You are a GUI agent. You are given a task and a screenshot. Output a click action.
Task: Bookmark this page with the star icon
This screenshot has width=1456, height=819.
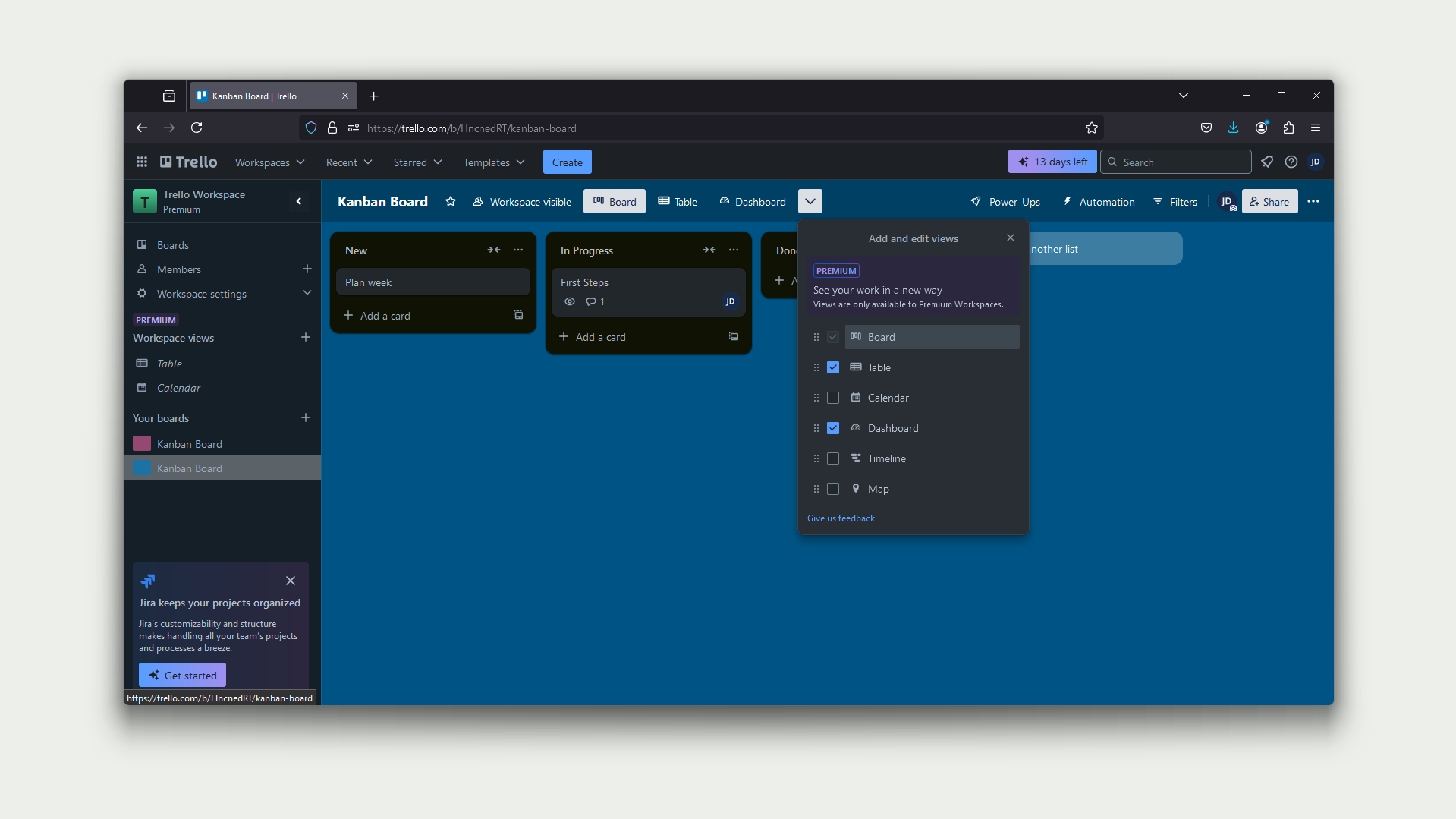1092,128
